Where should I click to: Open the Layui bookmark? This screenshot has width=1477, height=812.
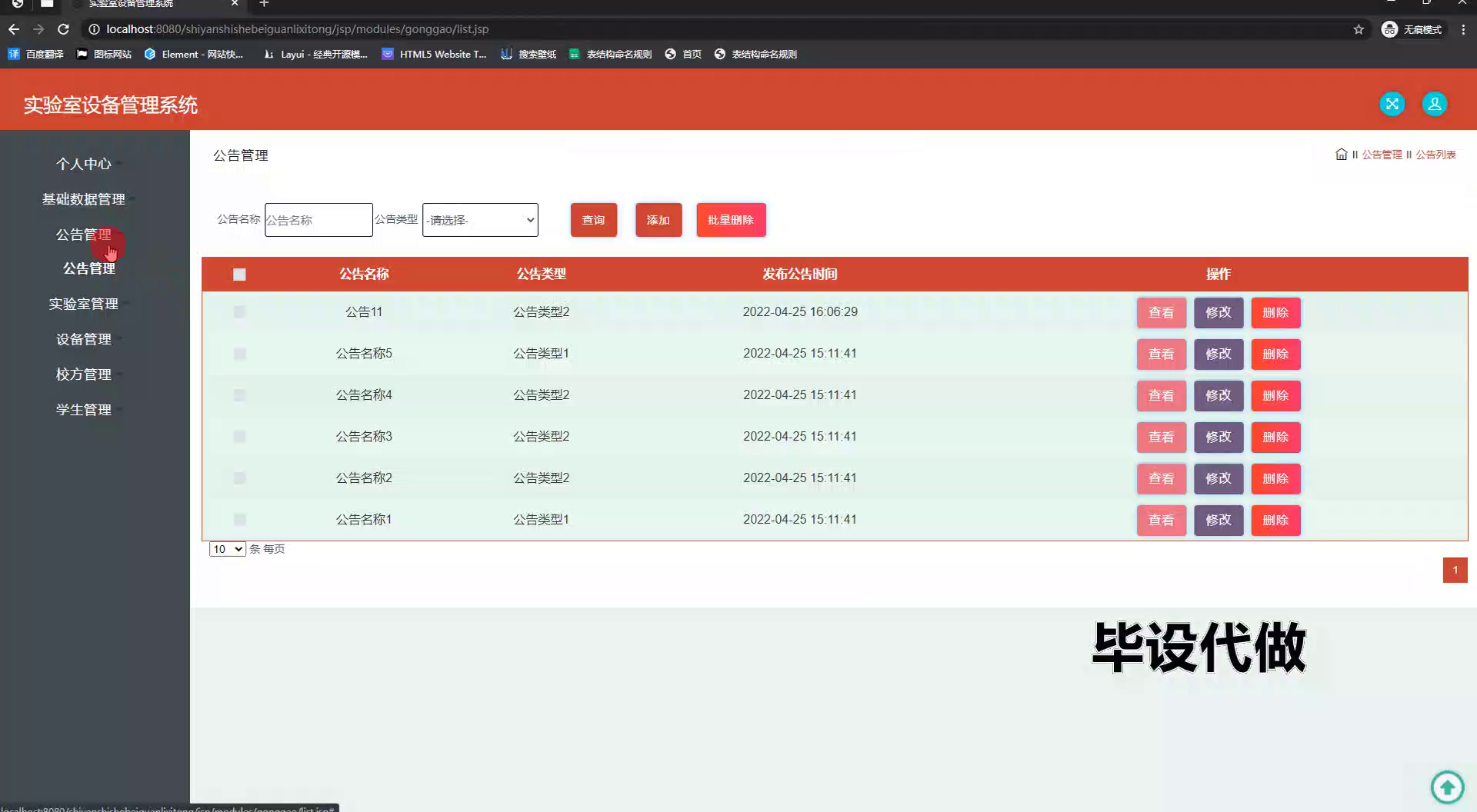pyautogui.click(x=315, y=54)
